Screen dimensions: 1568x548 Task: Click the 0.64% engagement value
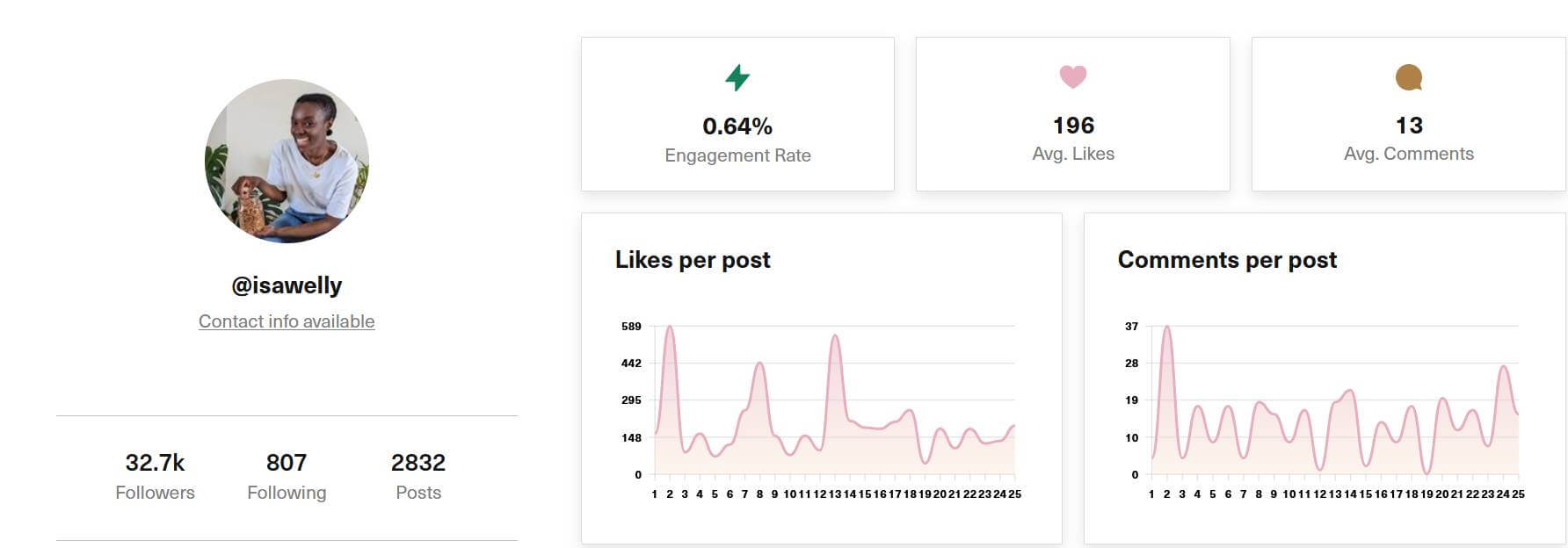point(737,126)
